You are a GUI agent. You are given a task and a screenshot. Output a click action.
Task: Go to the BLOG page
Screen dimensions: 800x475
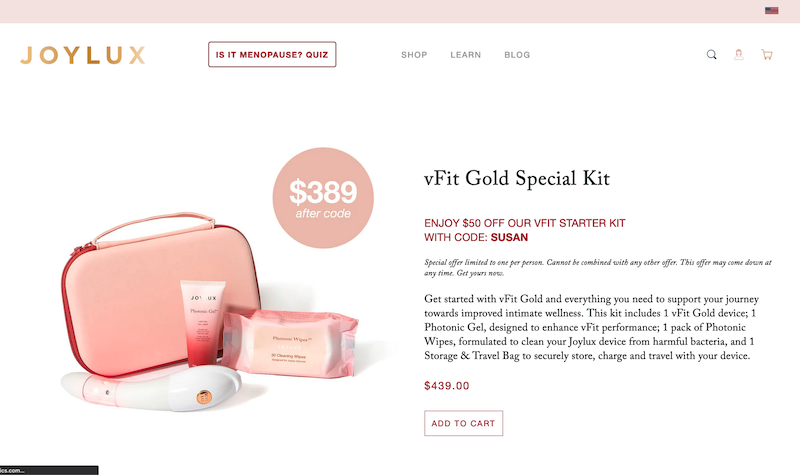tap(517, 55)
